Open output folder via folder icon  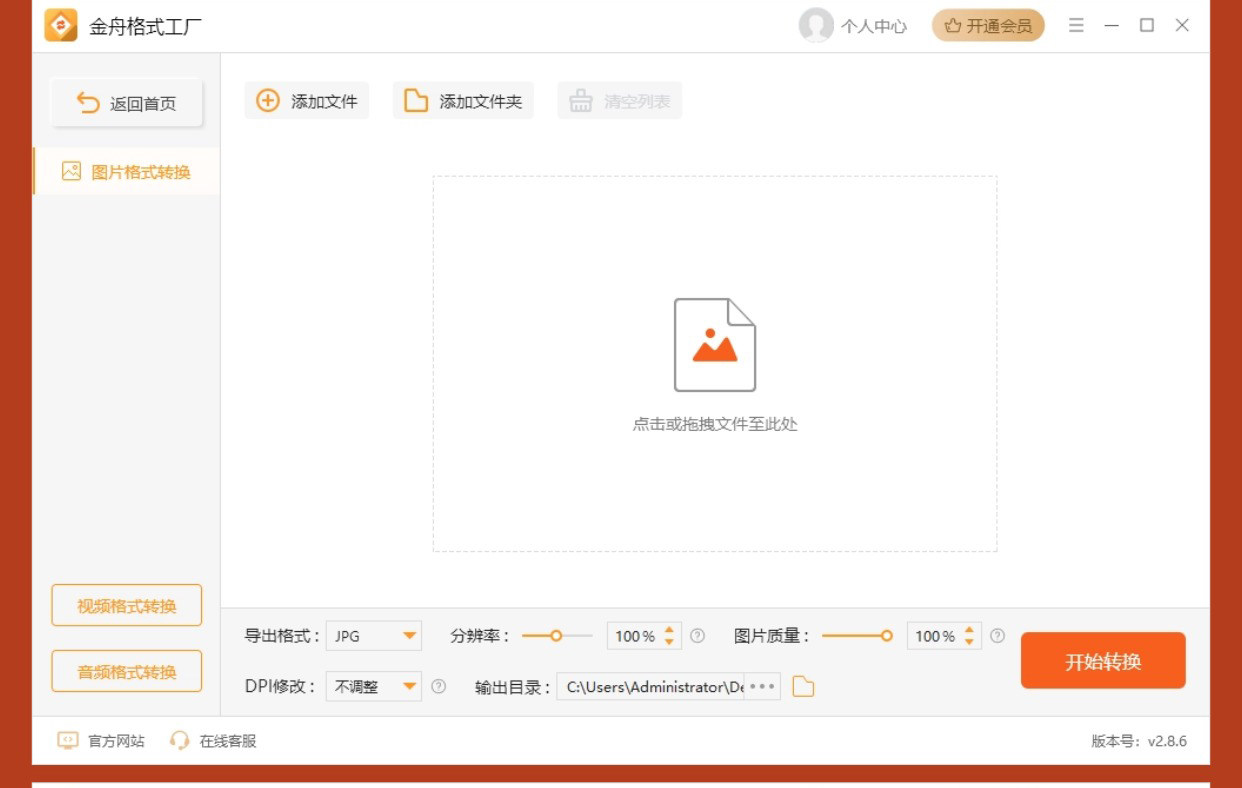pyautogui.click(x=803, y=687)
